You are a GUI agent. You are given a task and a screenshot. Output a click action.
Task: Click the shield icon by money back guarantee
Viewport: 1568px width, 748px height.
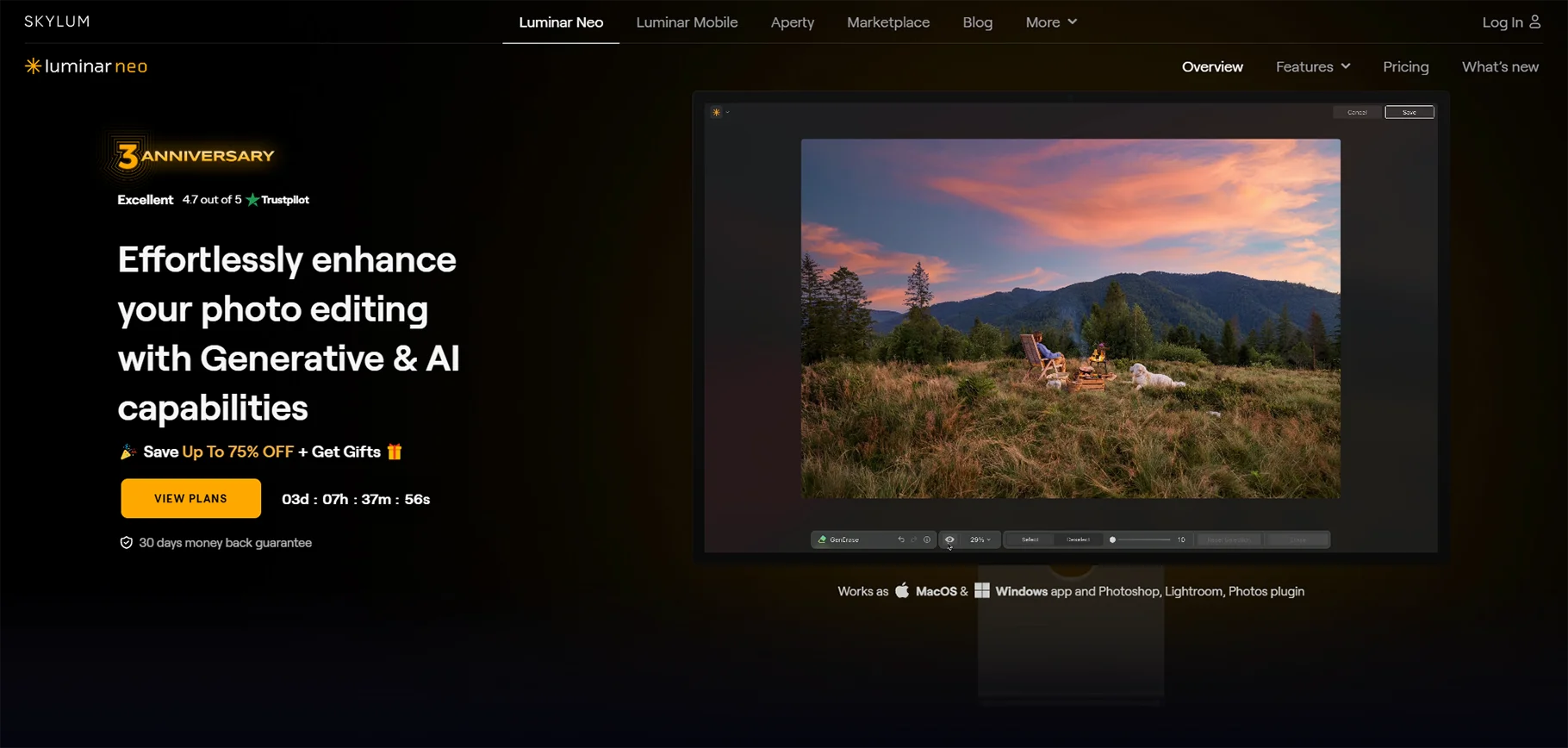pyautogui.click(x=126, y=543)
